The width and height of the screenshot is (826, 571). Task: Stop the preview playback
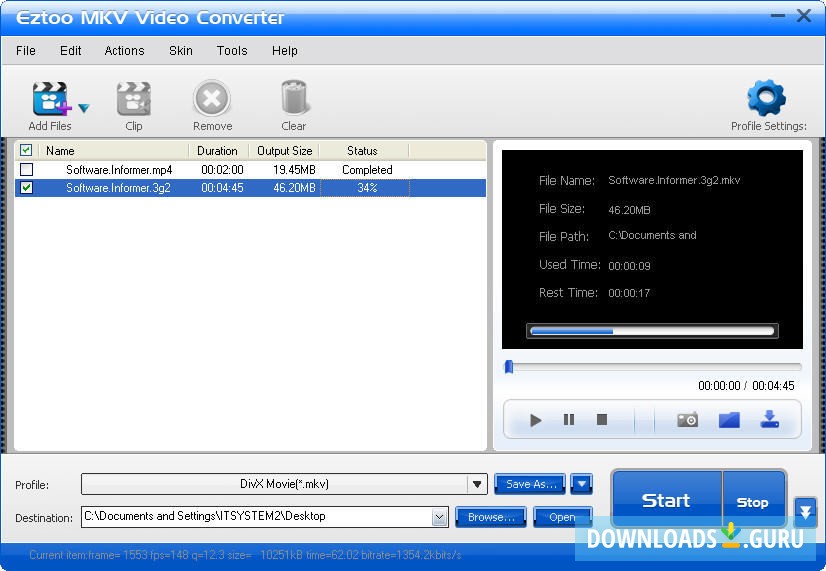pyautogui.click(x=602, y=419)
